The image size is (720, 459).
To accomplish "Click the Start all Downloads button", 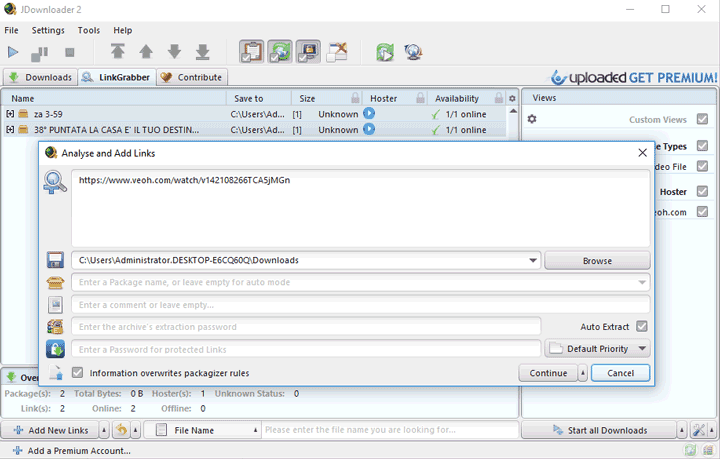I will (599, 430).
